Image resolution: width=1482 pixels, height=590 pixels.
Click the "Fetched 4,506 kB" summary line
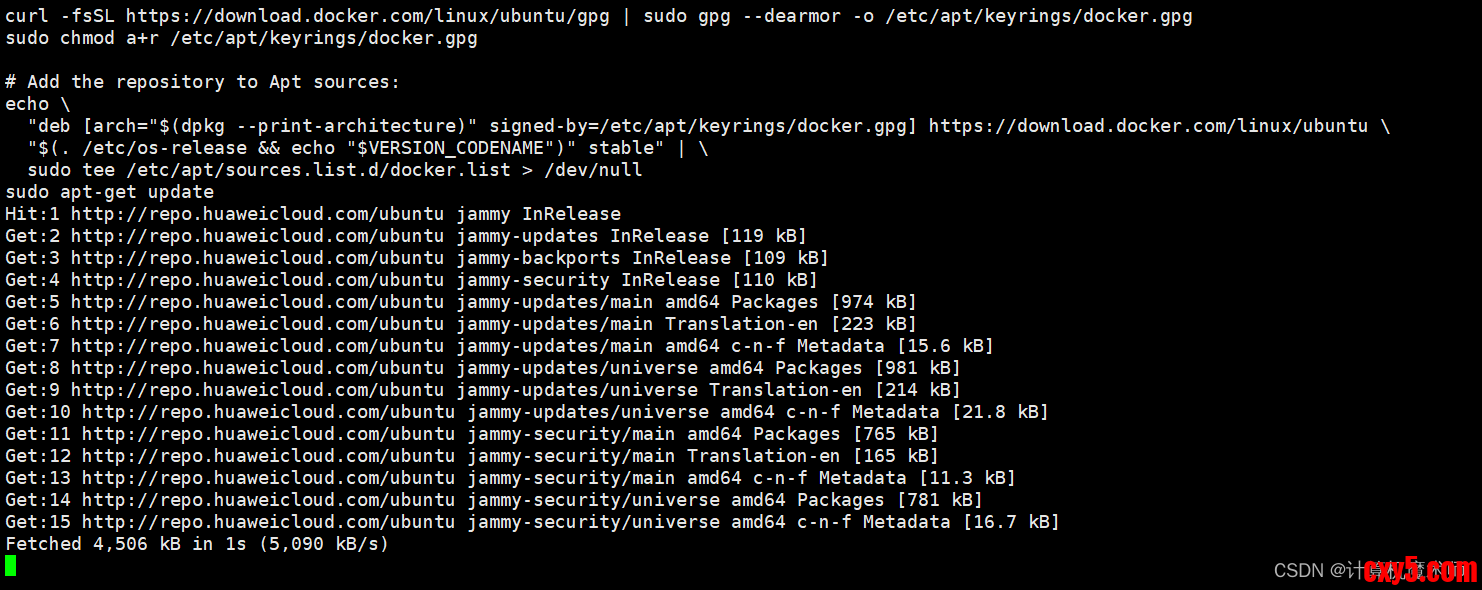197,544
